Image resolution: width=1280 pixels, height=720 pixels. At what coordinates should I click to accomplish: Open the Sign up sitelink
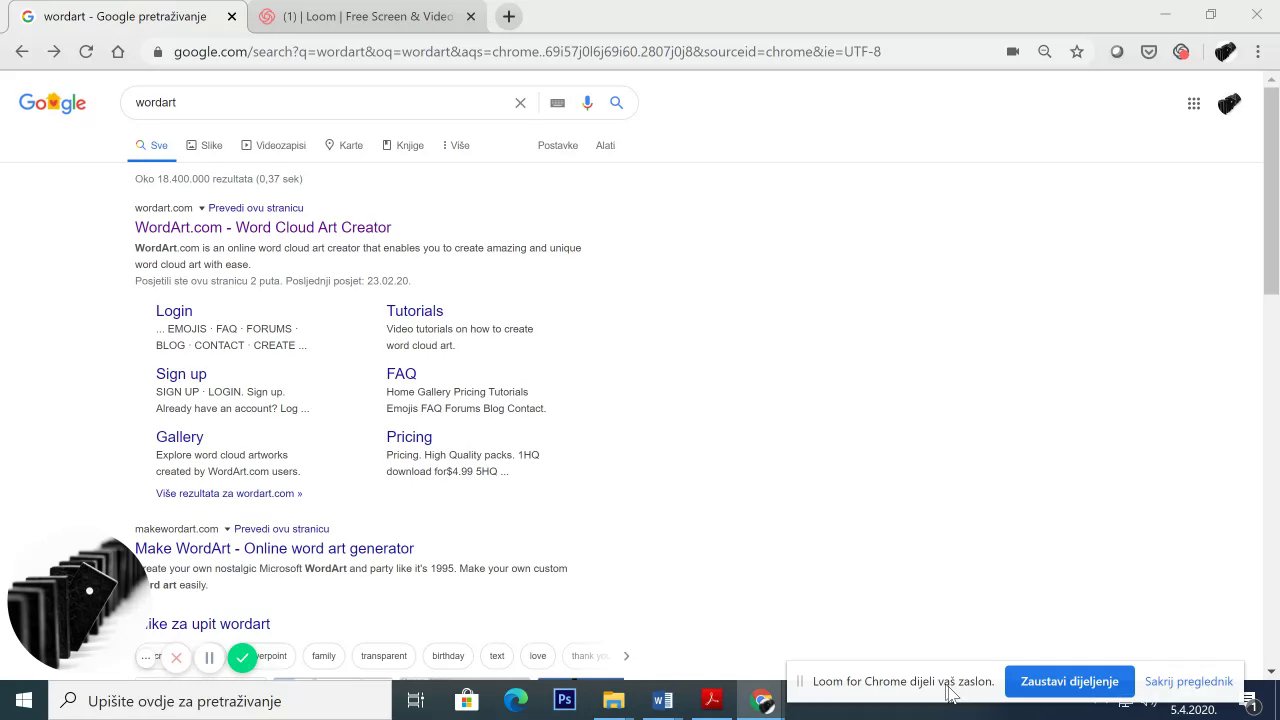pos(181,374)
